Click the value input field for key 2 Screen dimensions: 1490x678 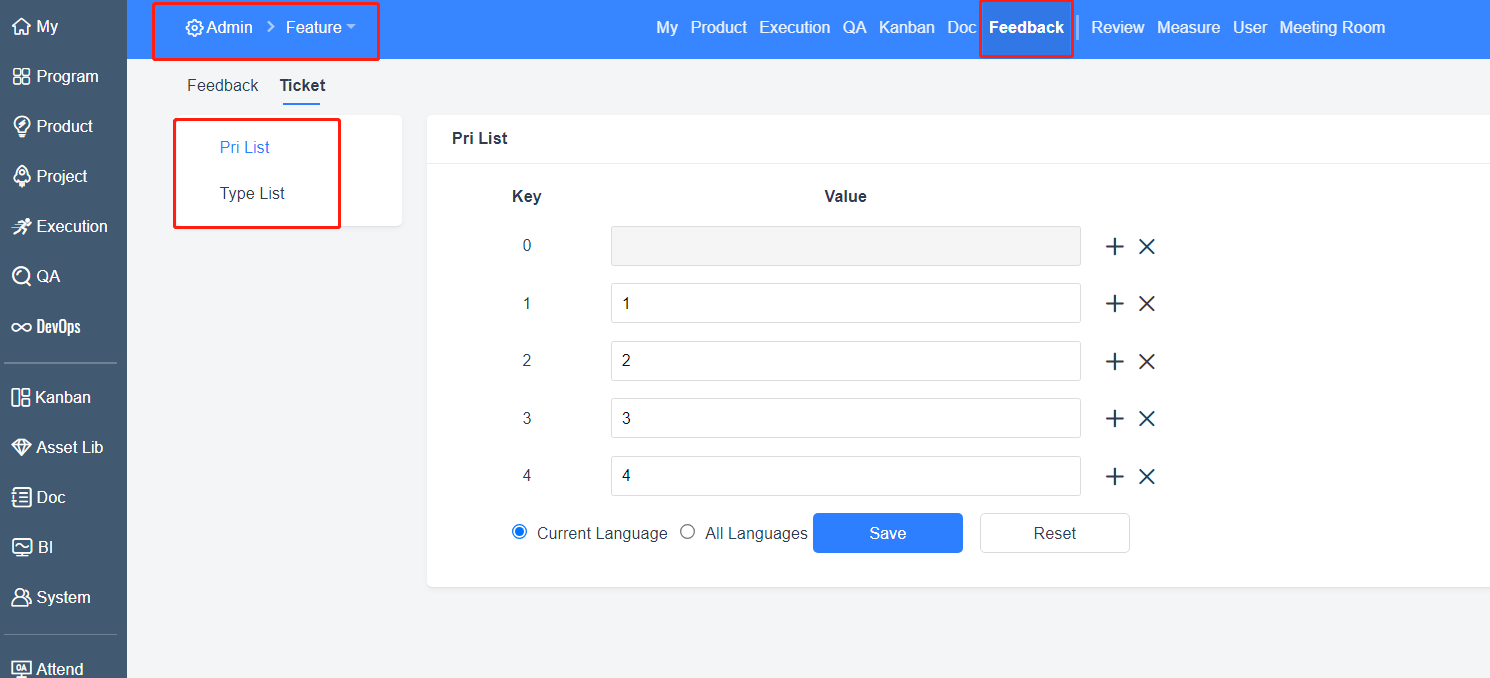pos(845,361)
